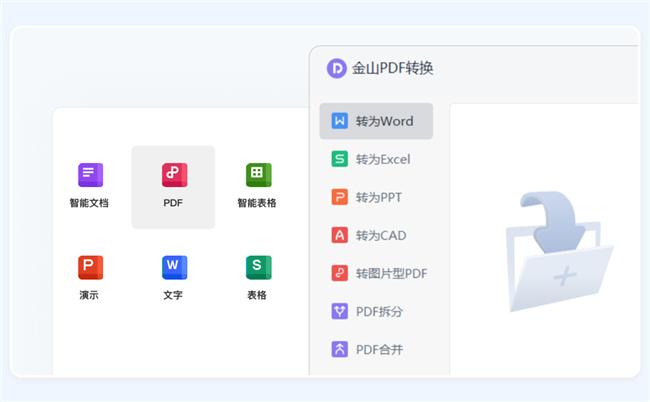Click the add-file folder drop icon
Image resolution: width=650 pixels, height=402 pixels.
point(560,251)
